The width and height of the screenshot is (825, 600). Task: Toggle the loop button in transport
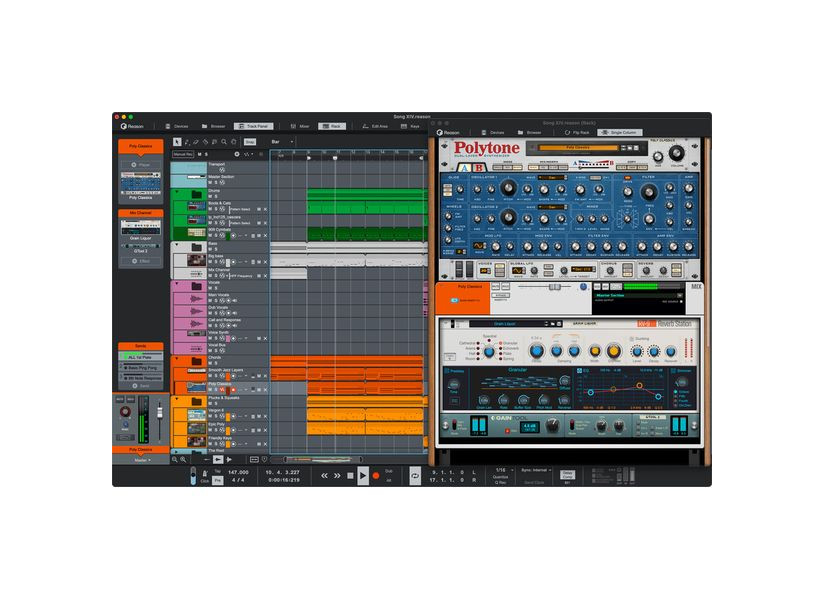(x=415, y=476)
